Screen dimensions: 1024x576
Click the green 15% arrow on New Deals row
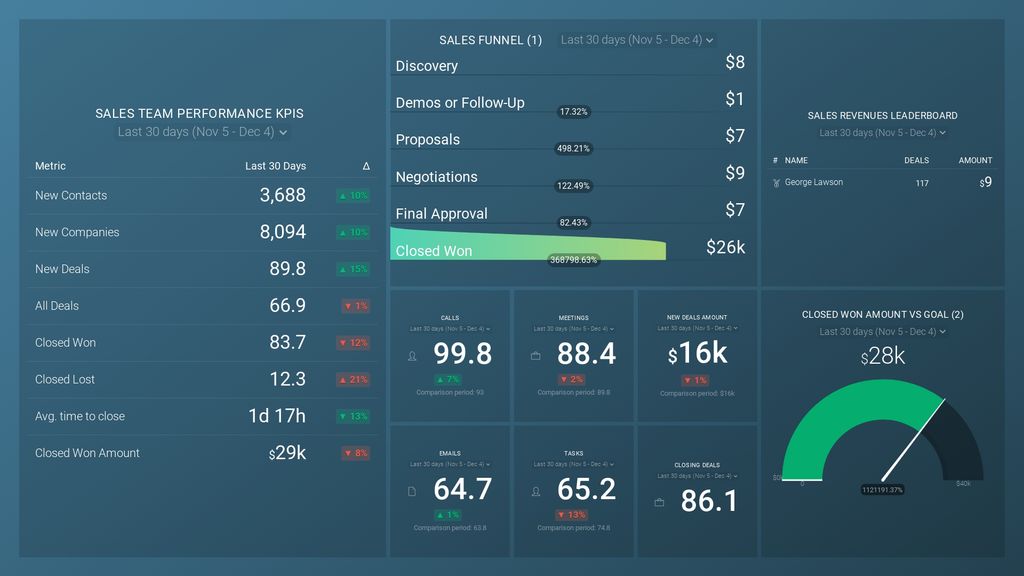click(352, 269)
